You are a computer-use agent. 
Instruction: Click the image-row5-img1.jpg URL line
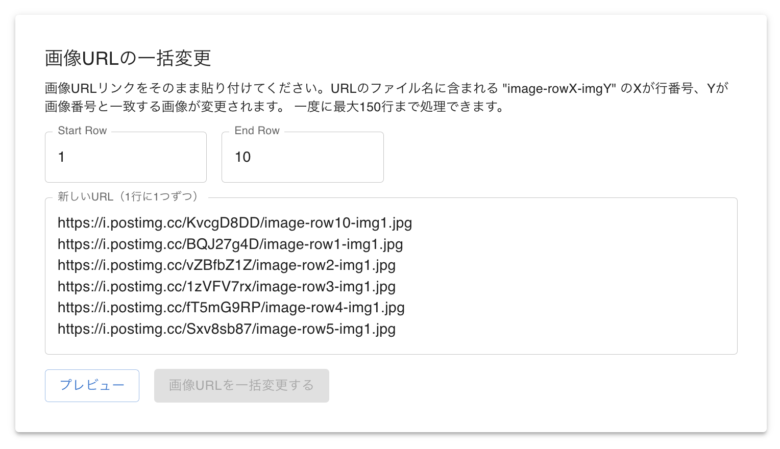coord(227,328)
